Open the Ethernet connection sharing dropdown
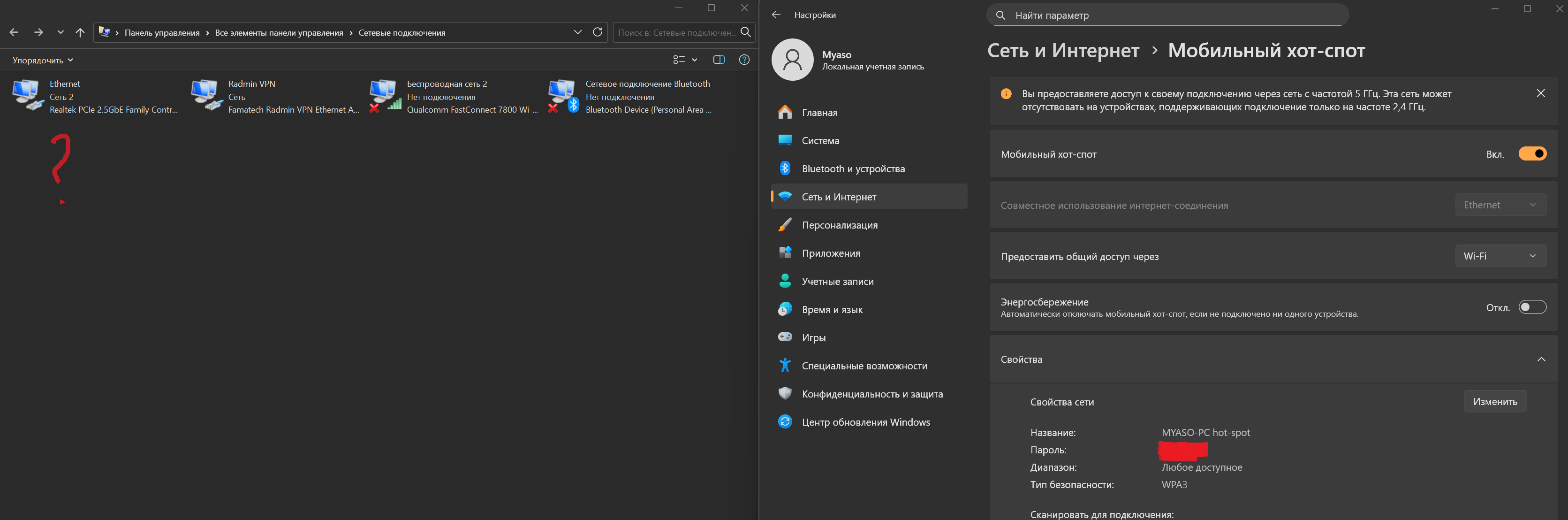 pyautogui.click(x=1500, y=205)
